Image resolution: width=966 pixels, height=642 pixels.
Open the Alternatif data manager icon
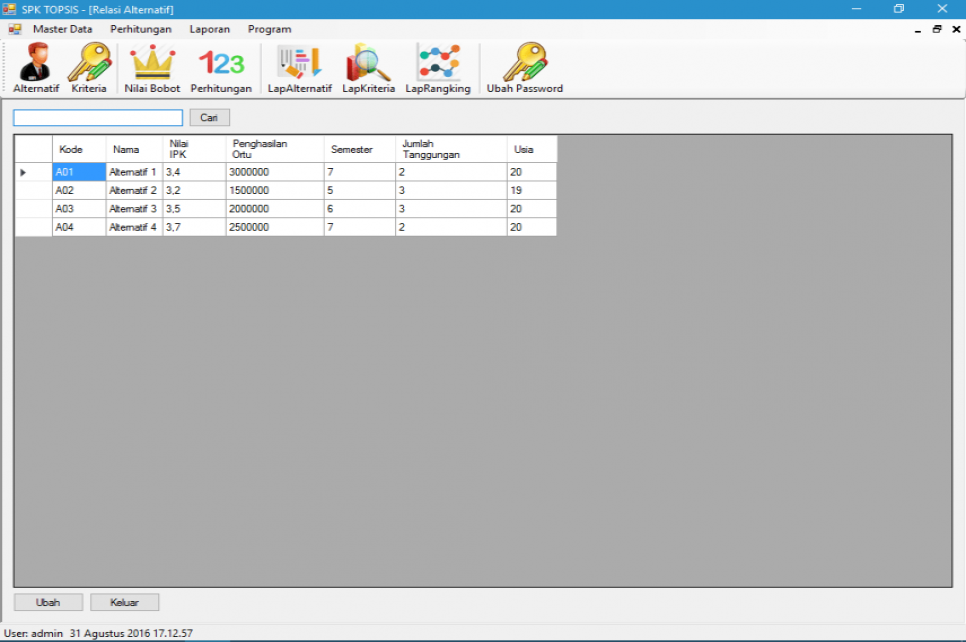pyautogui.click(x=35, y=65)
